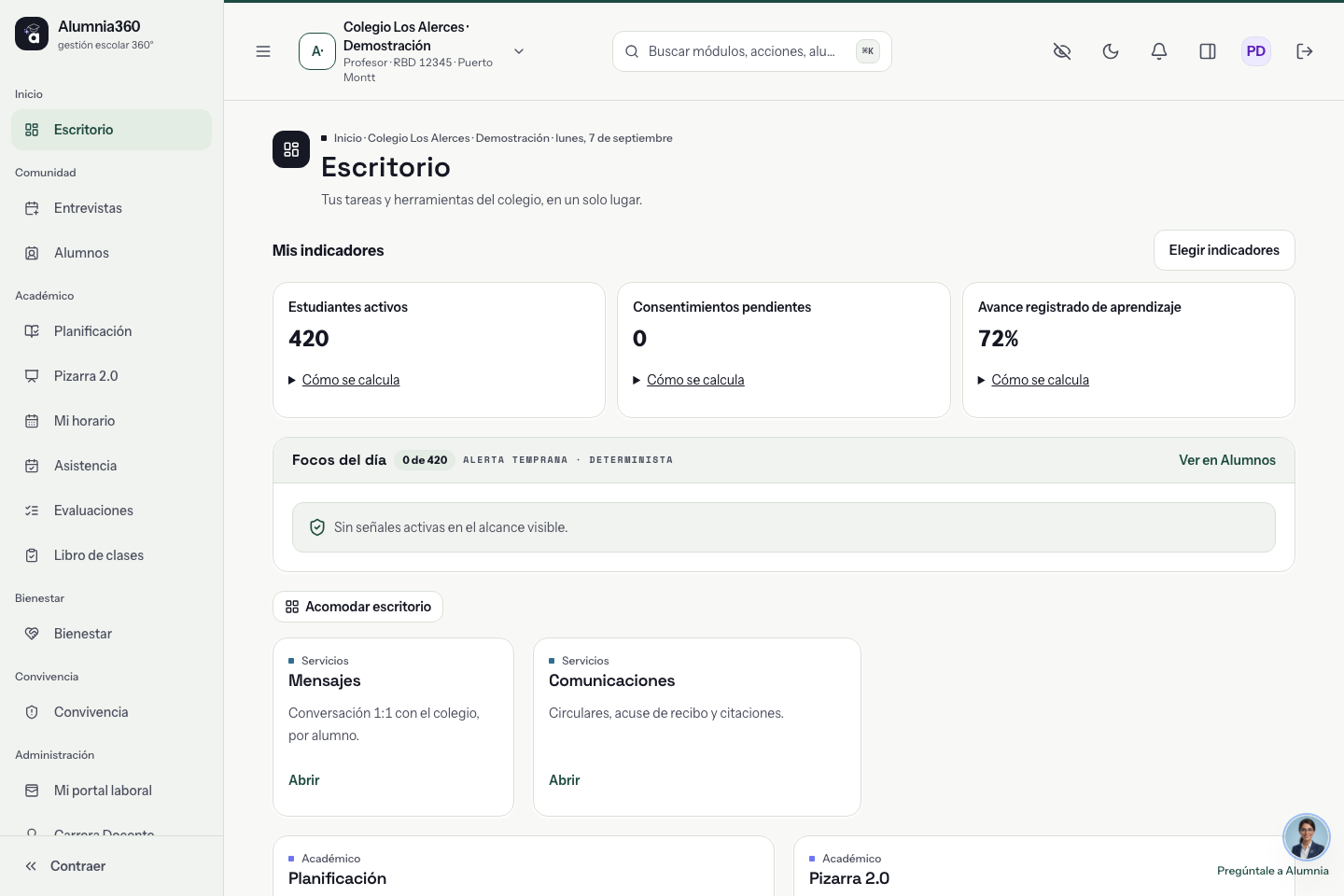Image resolution: width=1344 pixels, height=896 pixels.
Task: Click the Bienestar heart icon in sidebar
Action: click(32, 634)
